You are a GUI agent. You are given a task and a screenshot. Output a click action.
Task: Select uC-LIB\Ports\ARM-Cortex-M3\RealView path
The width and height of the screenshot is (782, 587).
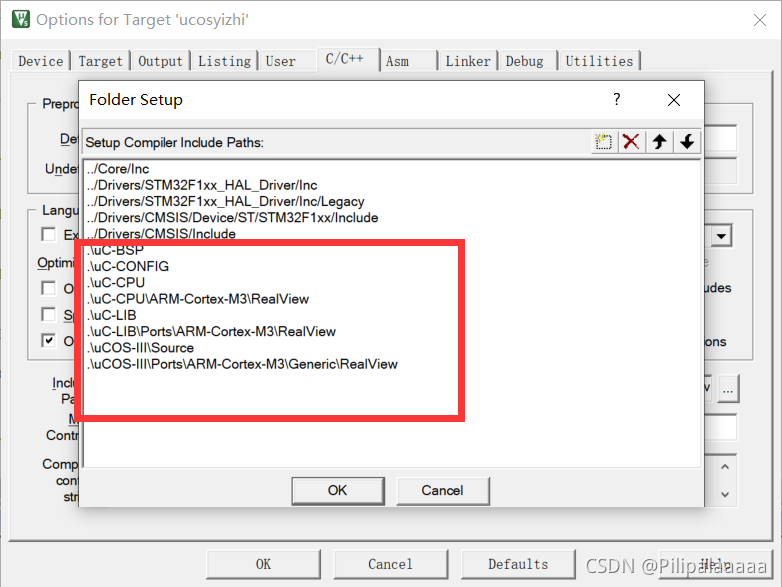click(x=211, y=332)
